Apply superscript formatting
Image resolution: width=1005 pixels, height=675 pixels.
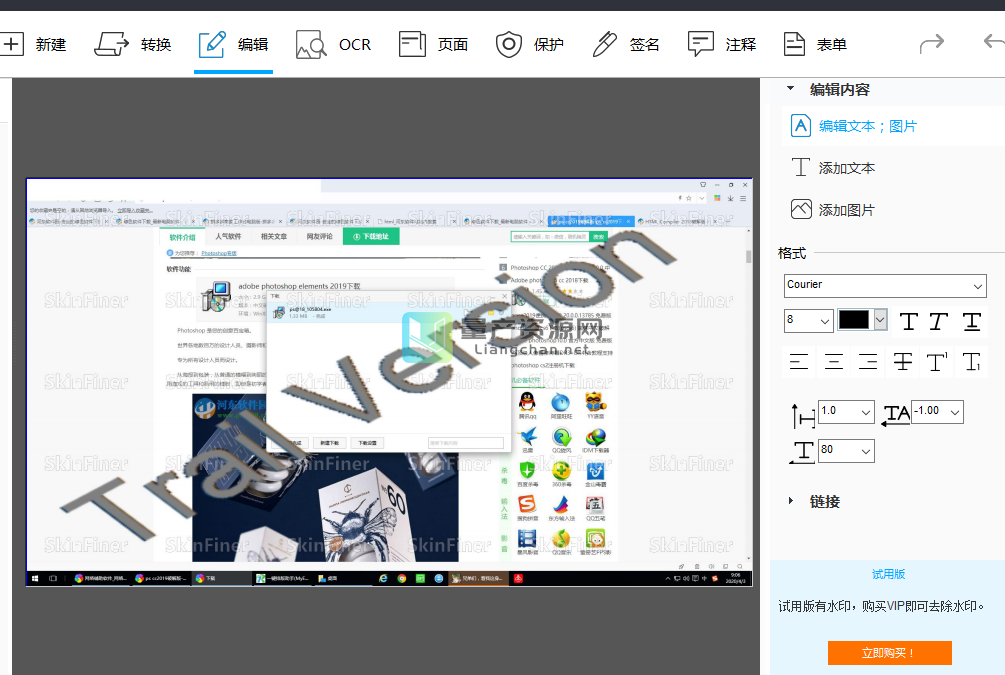click(x=937, y=362)
